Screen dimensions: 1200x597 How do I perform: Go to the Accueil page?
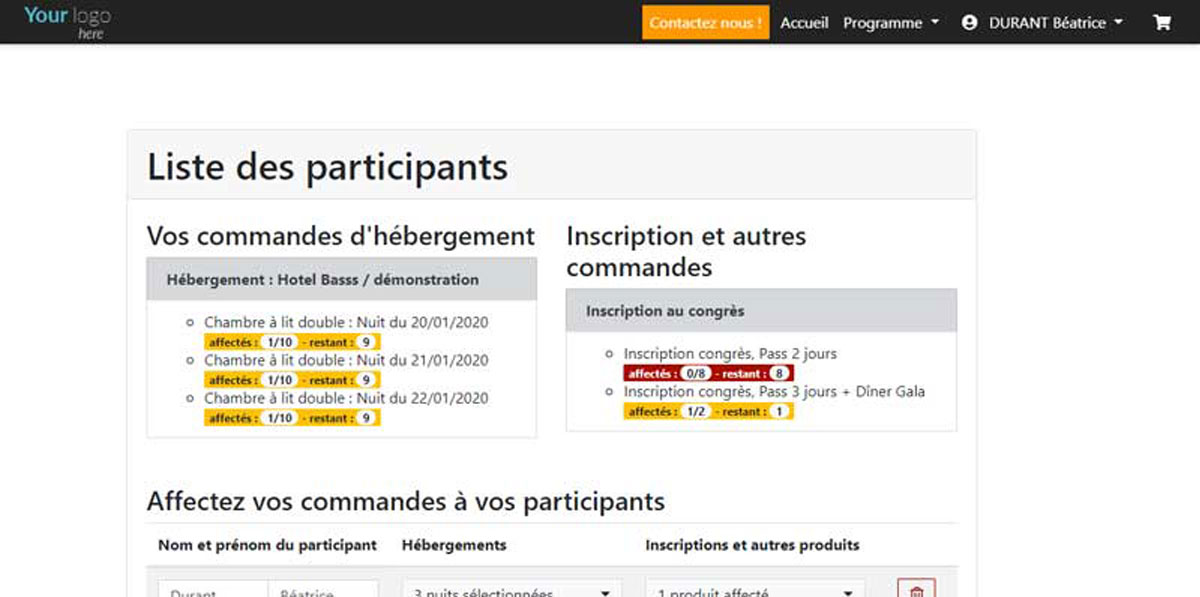click(x=804, y=22)
